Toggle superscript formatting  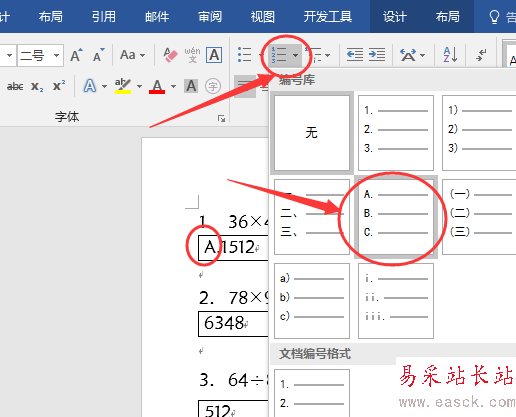(x=59, y=86)
